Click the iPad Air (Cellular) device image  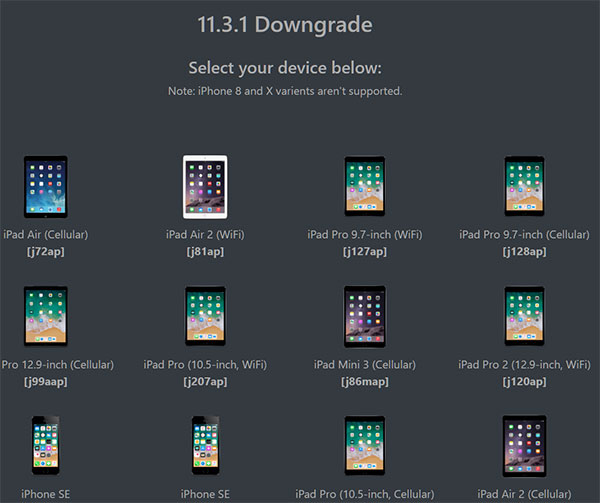(x=45, y=186)
